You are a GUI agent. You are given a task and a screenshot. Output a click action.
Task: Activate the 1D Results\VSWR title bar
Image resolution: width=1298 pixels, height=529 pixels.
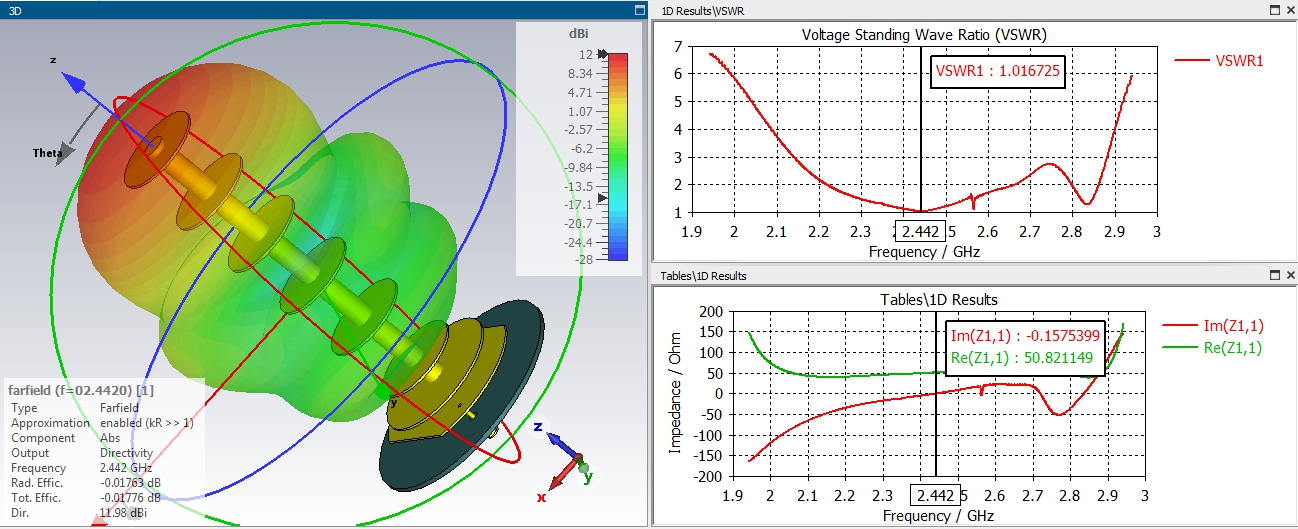960,9
